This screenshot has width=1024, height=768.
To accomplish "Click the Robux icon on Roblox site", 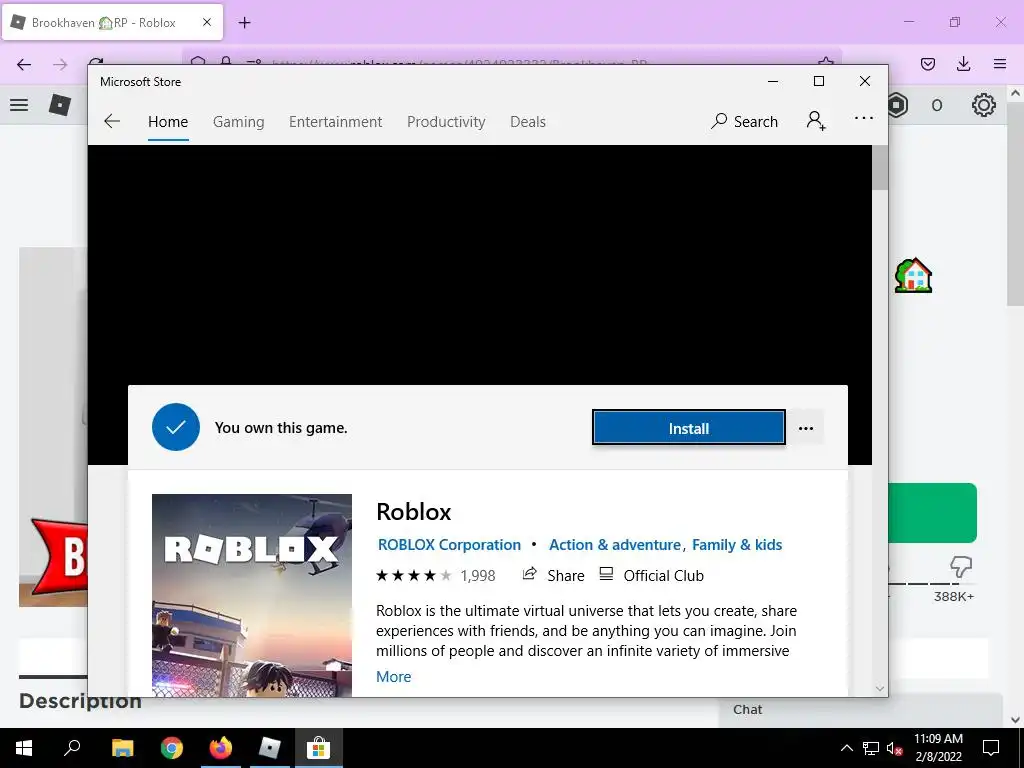I will pos(899,104).
